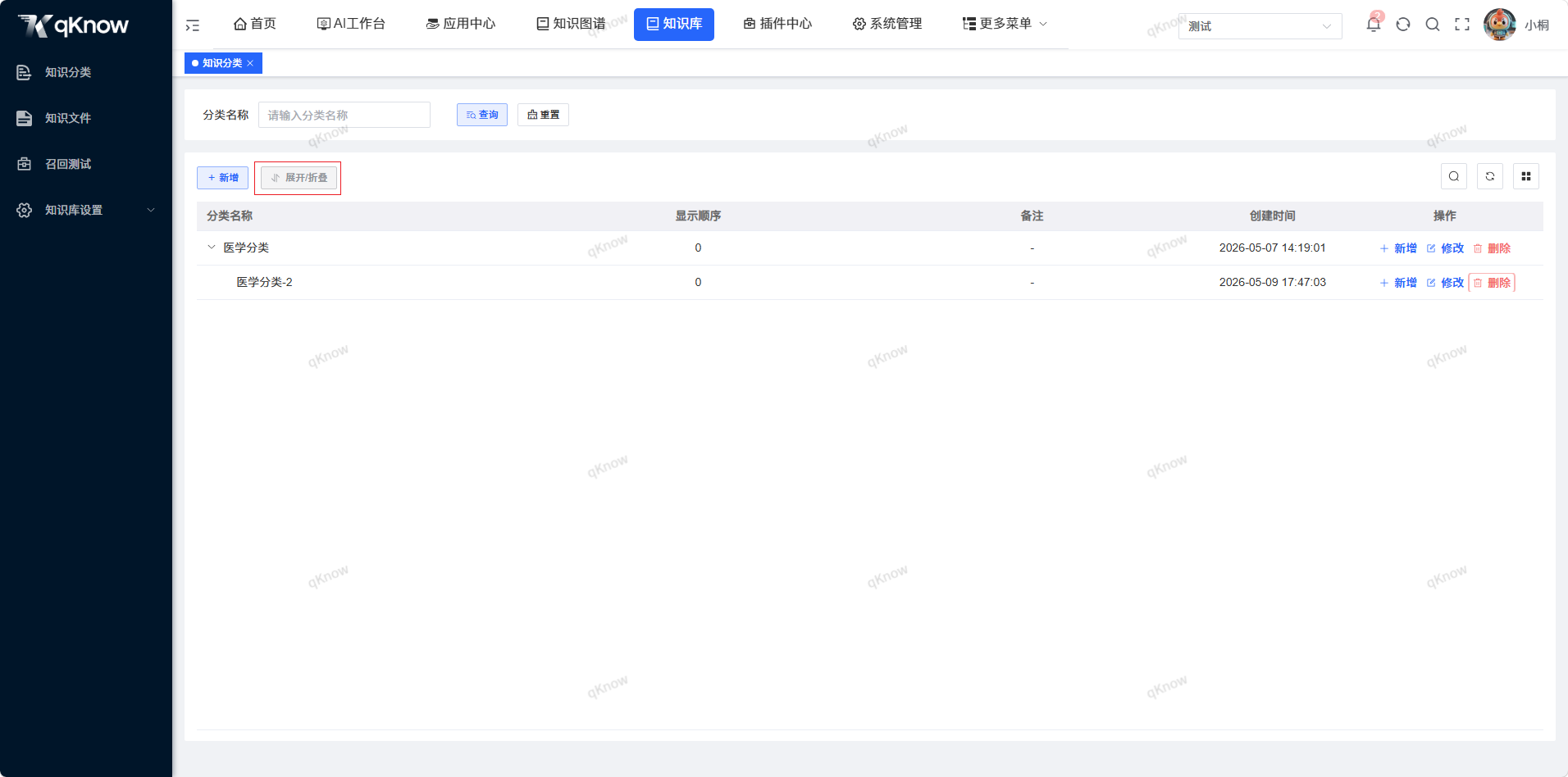
Task: Toggle fullscreen mode icon
Action: pyautogui.click(x=1462, y=25)
